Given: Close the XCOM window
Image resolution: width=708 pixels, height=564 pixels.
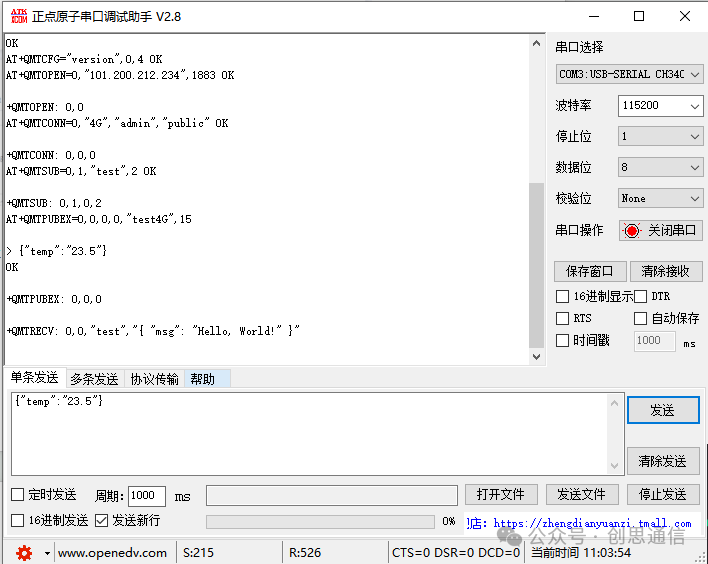Looking at the screenshot, I should coord(685,17).
